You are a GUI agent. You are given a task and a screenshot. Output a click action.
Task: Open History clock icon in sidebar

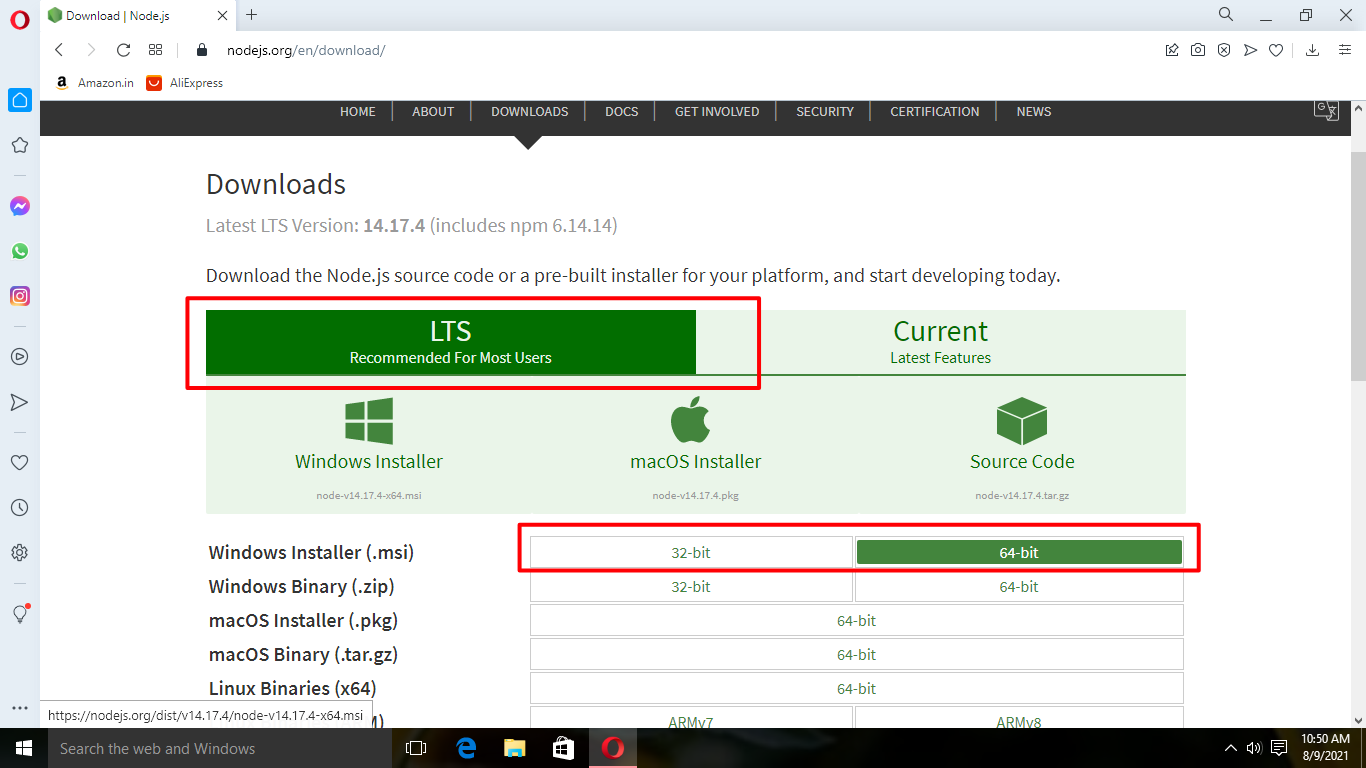click(20, 508)
